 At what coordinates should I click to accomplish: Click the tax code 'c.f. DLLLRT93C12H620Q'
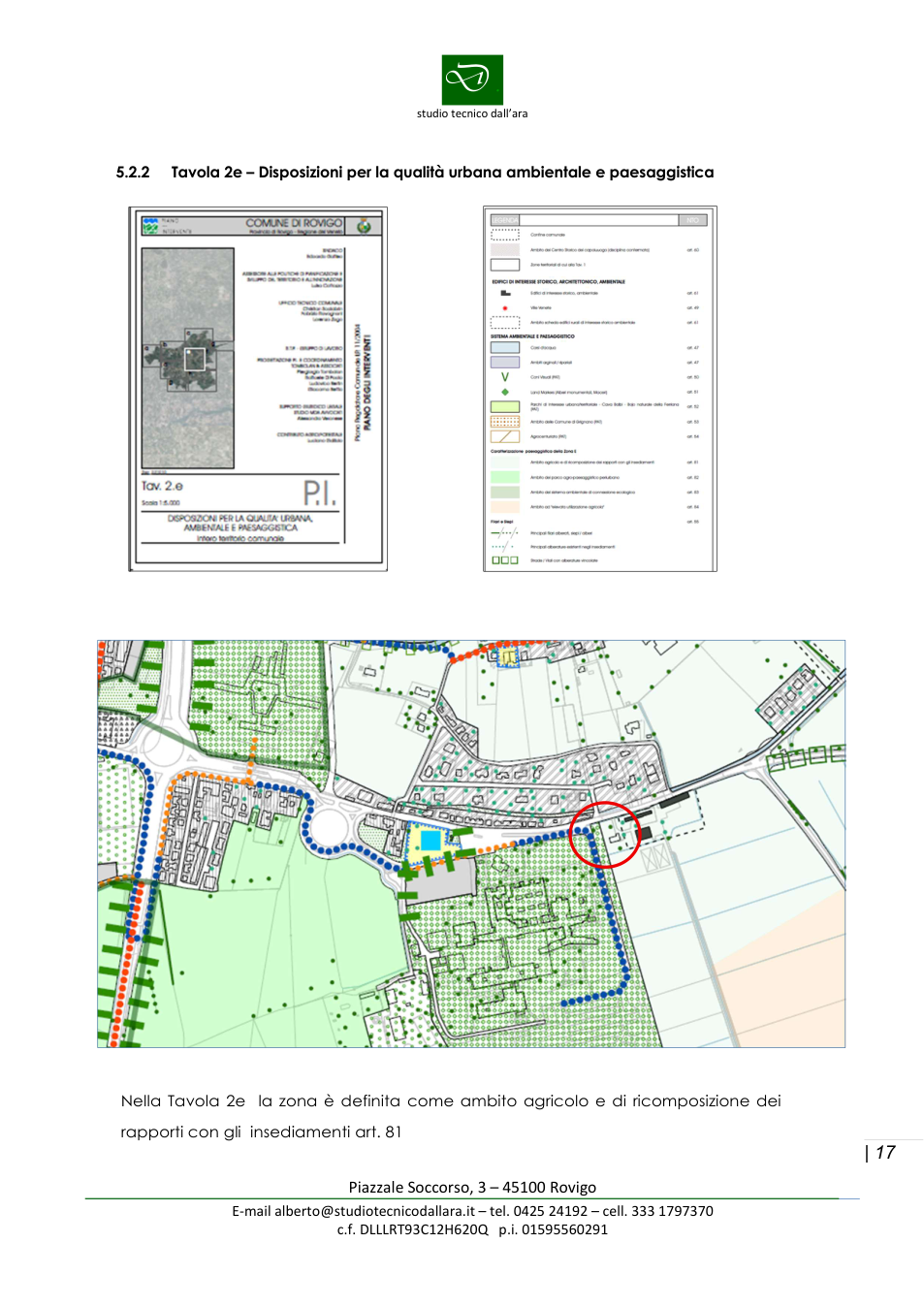tap(413, 1229)
